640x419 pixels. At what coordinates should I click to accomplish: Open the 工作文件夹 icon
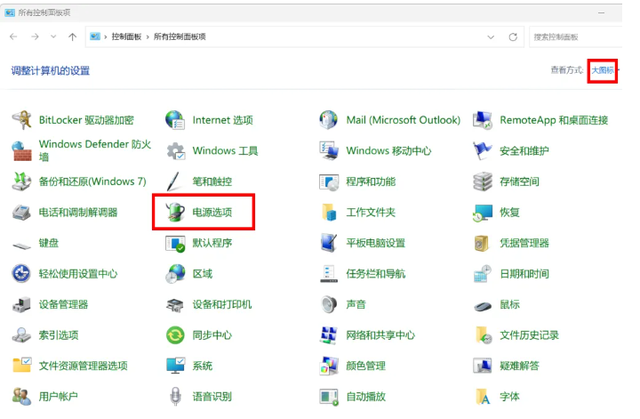point(329,212)
